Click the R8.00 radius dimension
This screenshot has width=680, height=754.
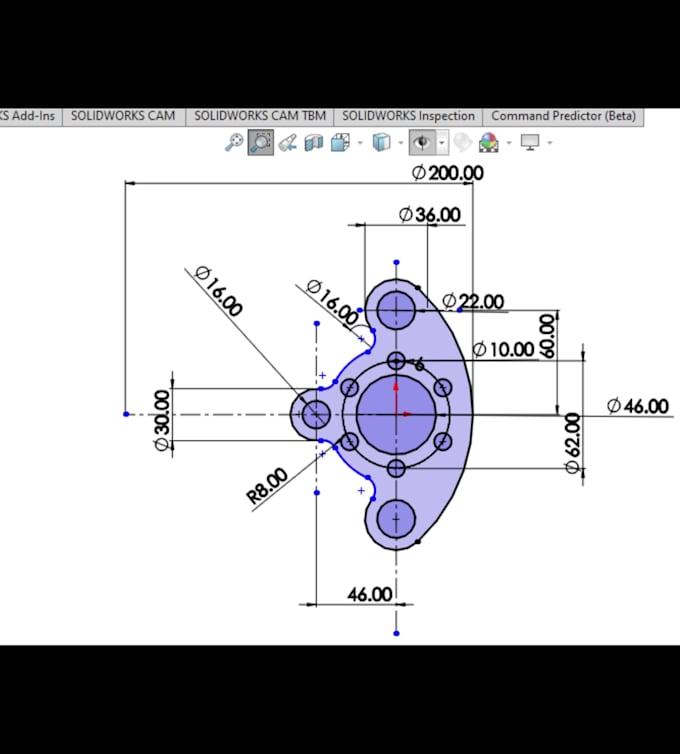(267, 486)
